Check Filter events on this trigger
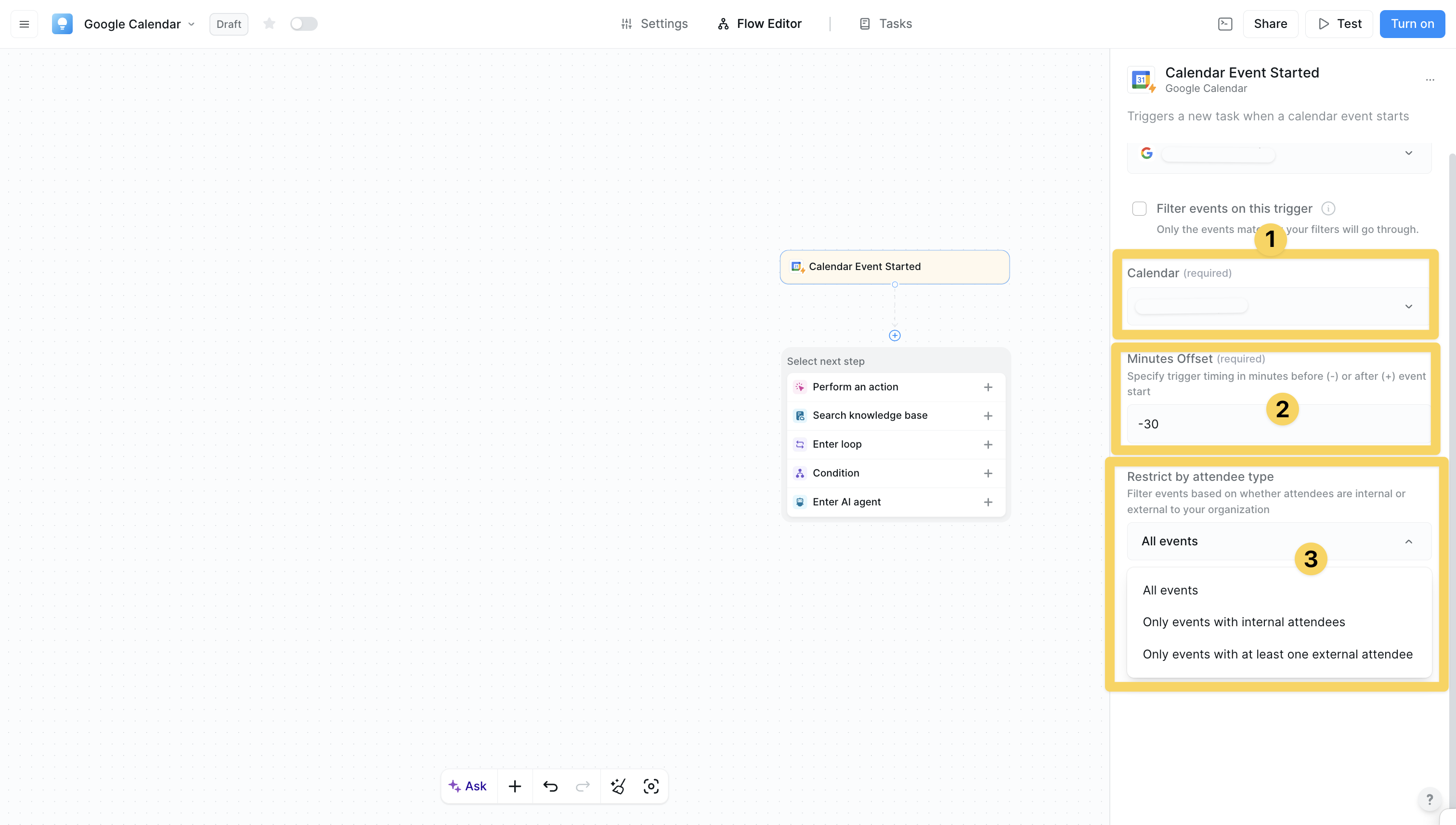This screenshot has height=825, width=1456. [1139, 208]
